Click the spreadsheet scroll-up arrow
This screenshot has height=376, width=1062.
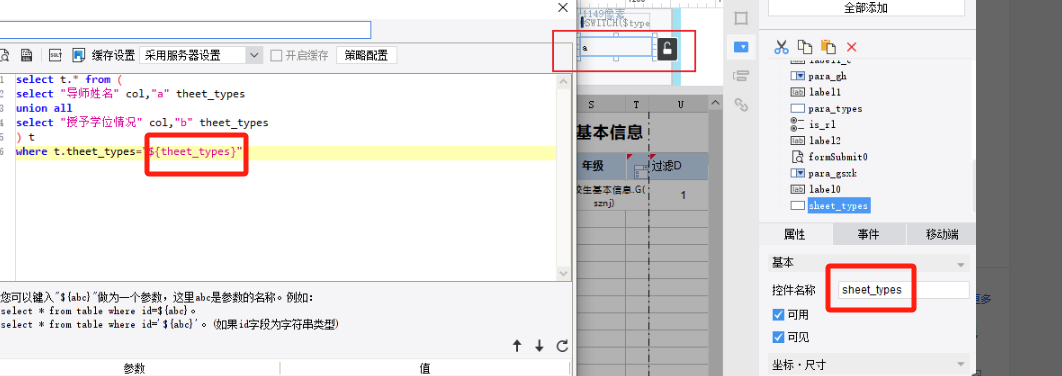(715, 103)
